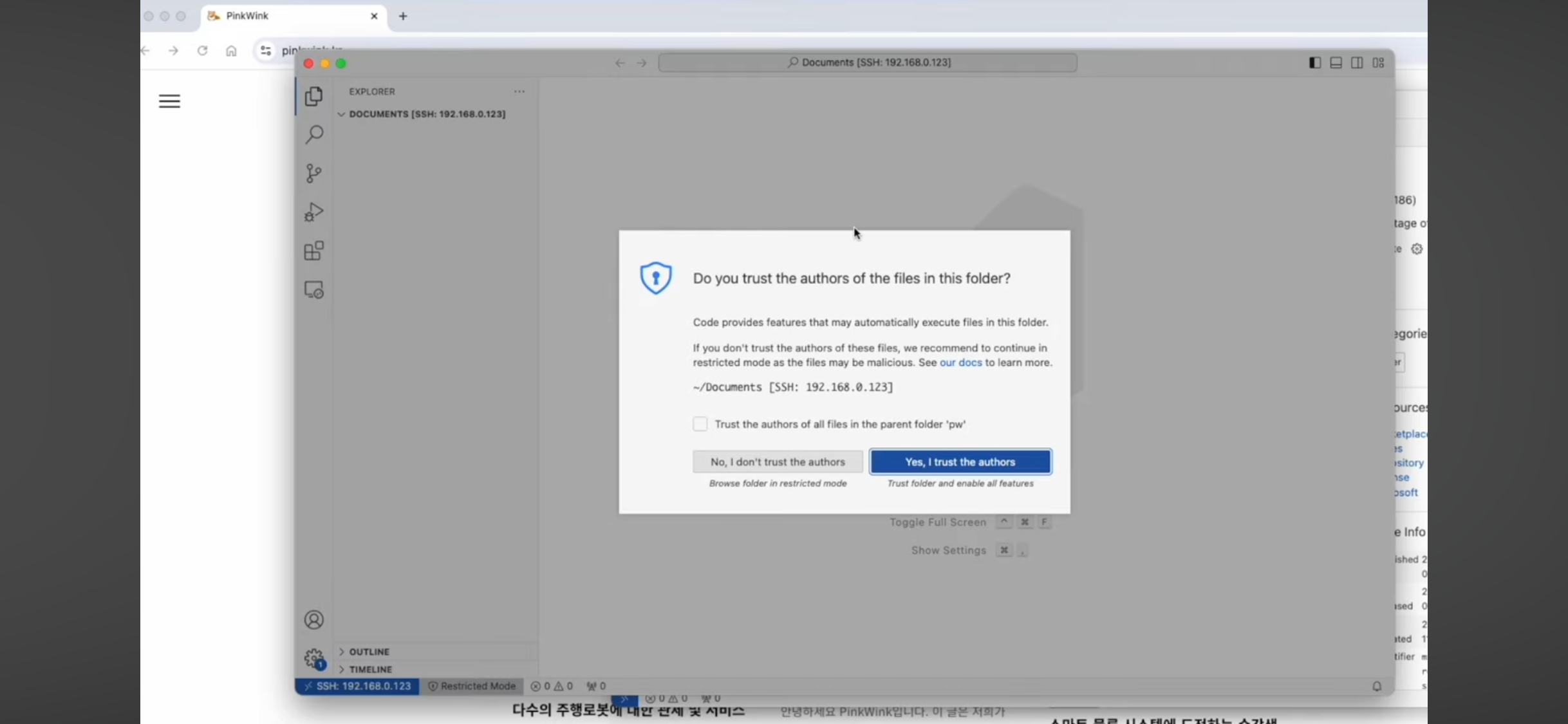Open the Search view icon
Screen dimensions: 1568x724
point(313,135)
